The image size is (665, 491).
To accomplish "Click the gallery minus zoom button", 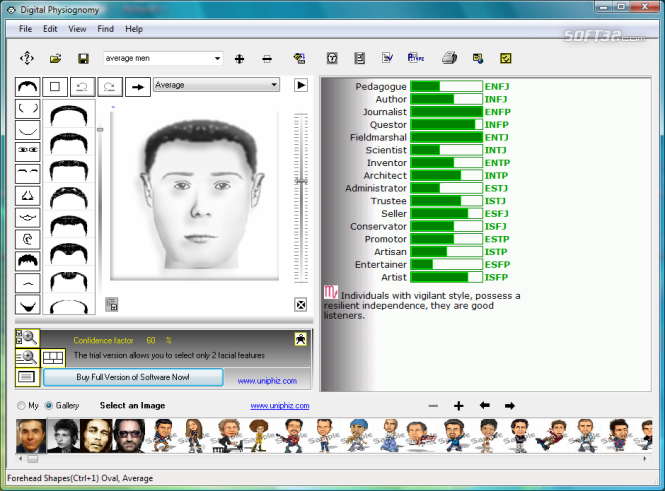I will [x=433, y=406].
